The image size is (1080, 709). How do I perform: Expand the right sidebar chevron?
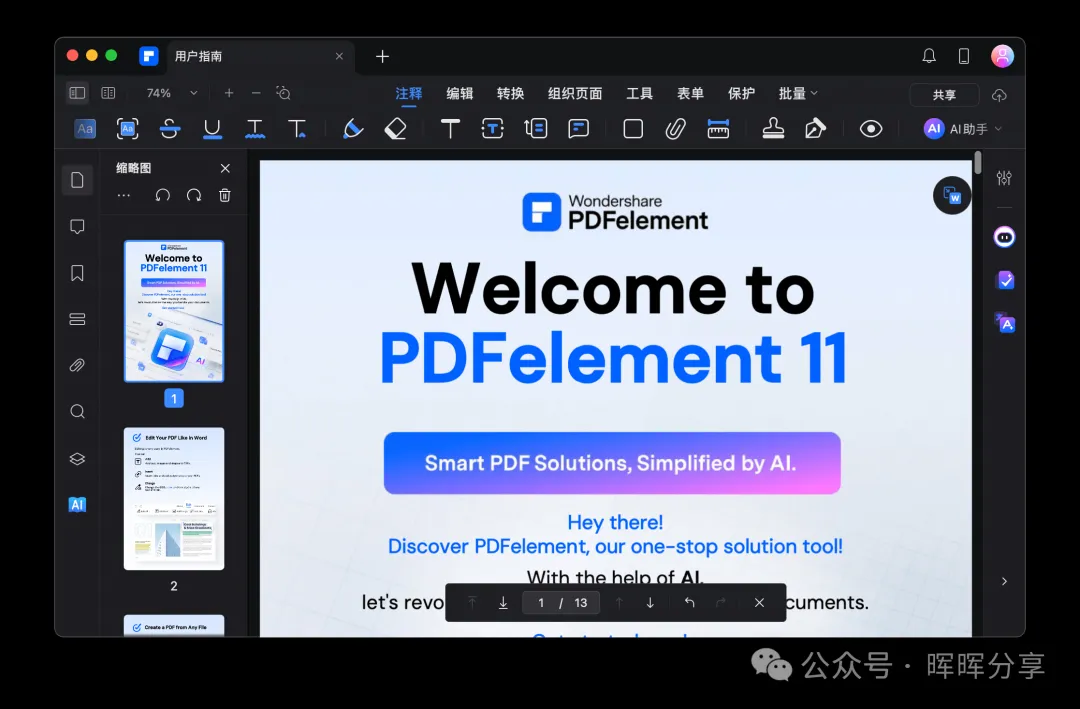pos(1004,582)
